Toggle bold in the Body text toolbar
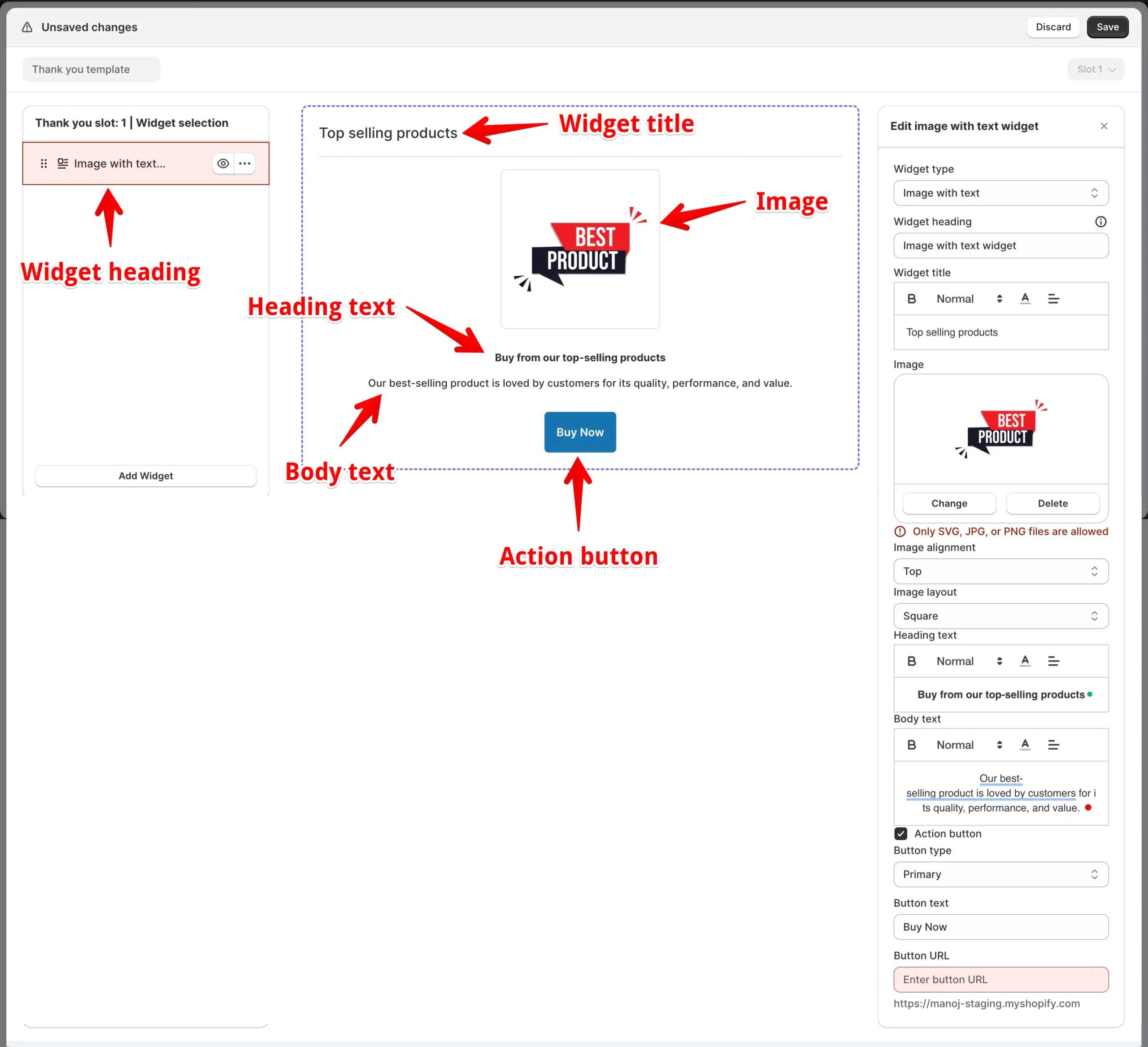The width and height of the screenshot is (1148, 1047). [x=911, y=745]
